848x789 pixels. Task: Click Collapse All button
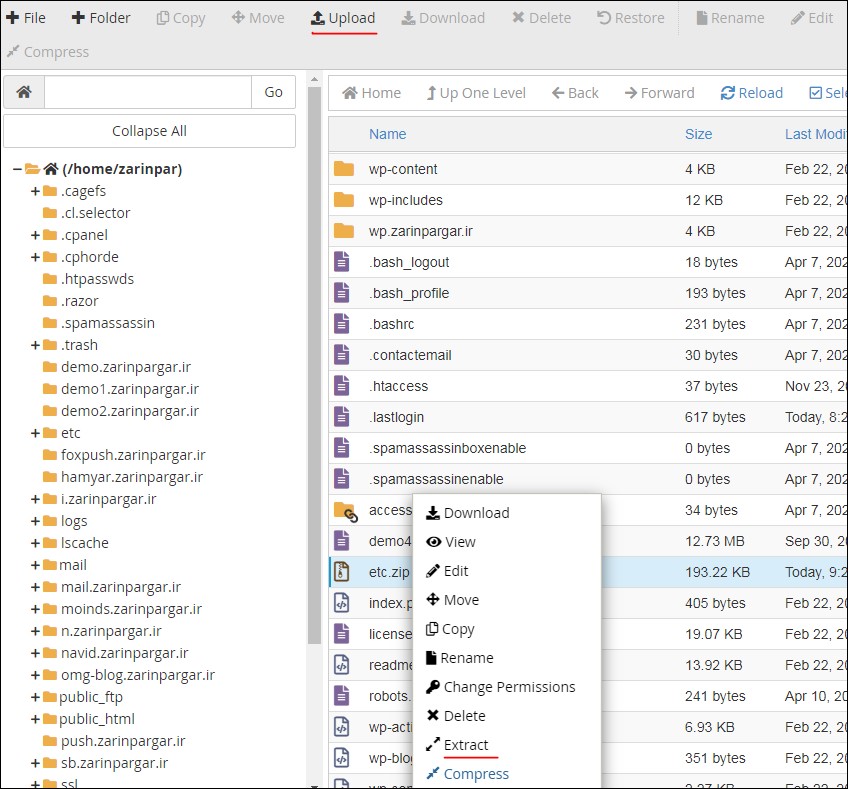[x=149, y=131]
